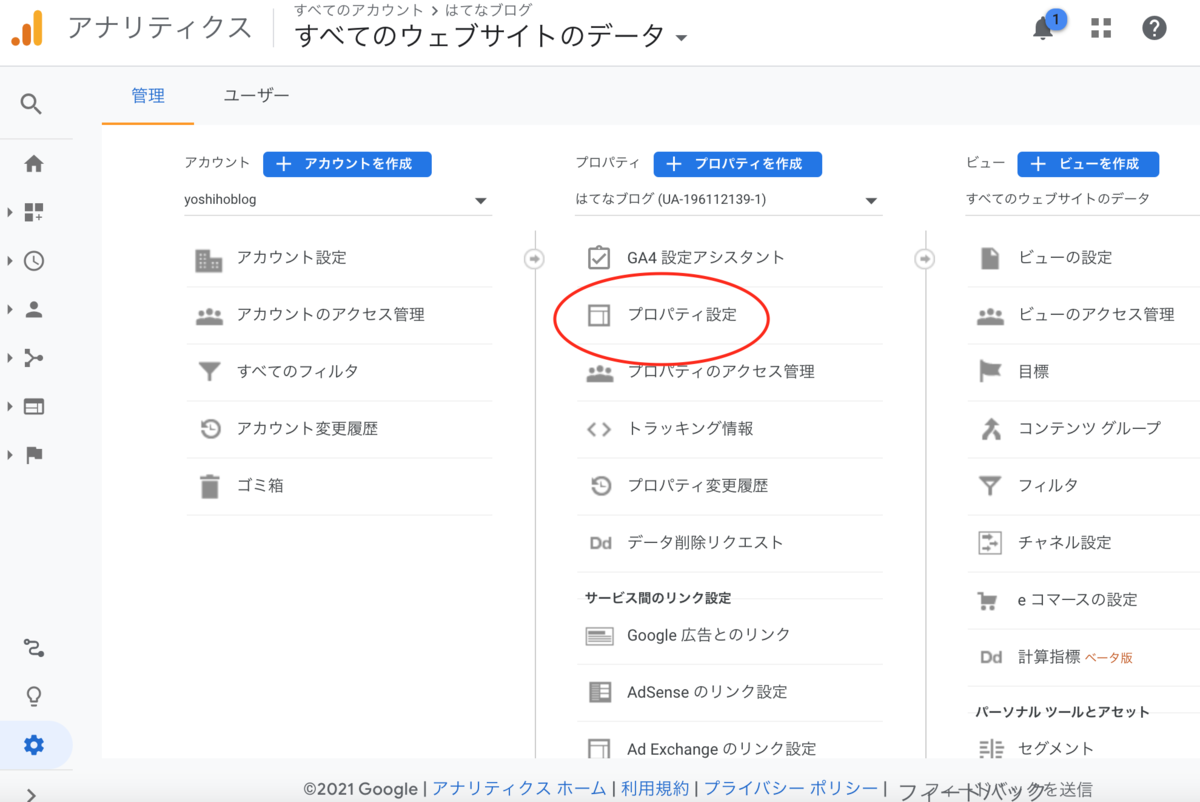Open アカウント変更履歴
The width and height of the screenshot is (1200, 802).
tap(307, 429)
